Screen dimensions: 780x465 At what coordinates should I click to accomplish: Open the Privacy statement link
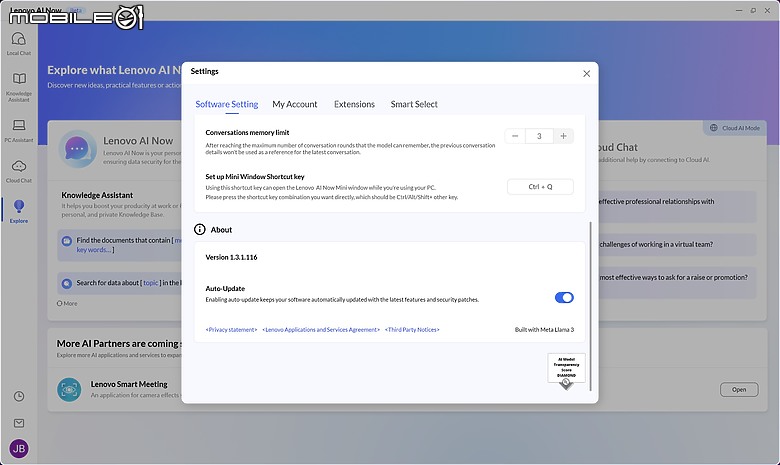click(231, 330)
